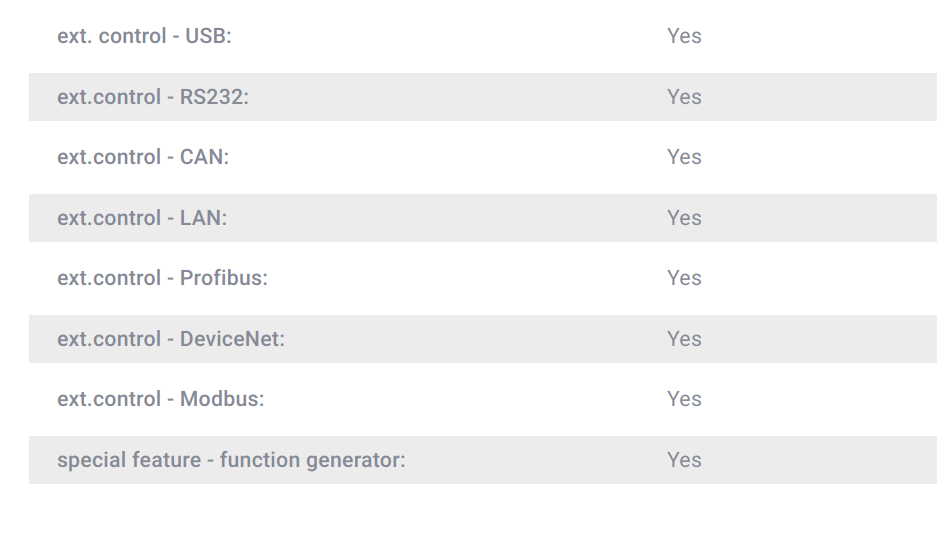This screenshot has width=937, height=551.
Task: Click the ext.control - RS232 label
Action: coord(153,97)
